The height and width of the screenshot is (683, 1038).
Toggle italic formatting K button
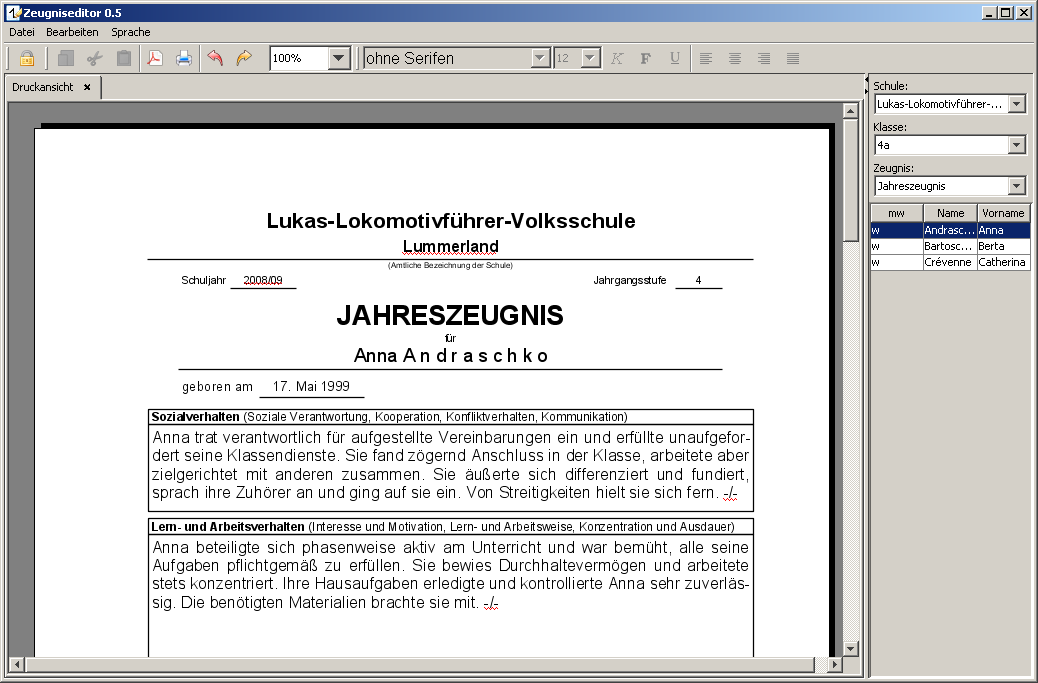click(x=616, y=58)
